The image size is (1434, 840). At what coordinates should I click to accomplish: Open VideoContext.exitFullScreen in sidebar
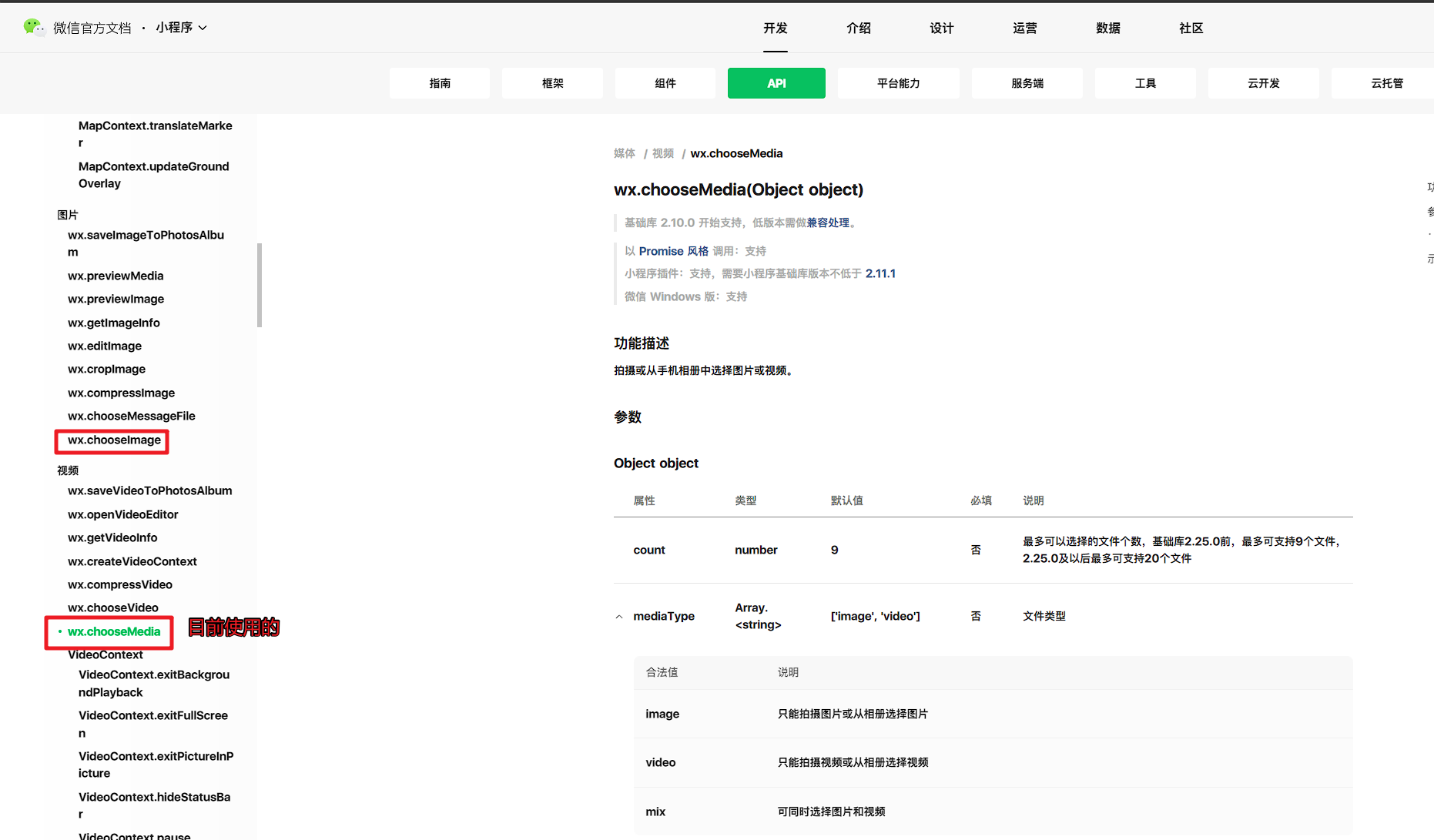coord(153,724)
